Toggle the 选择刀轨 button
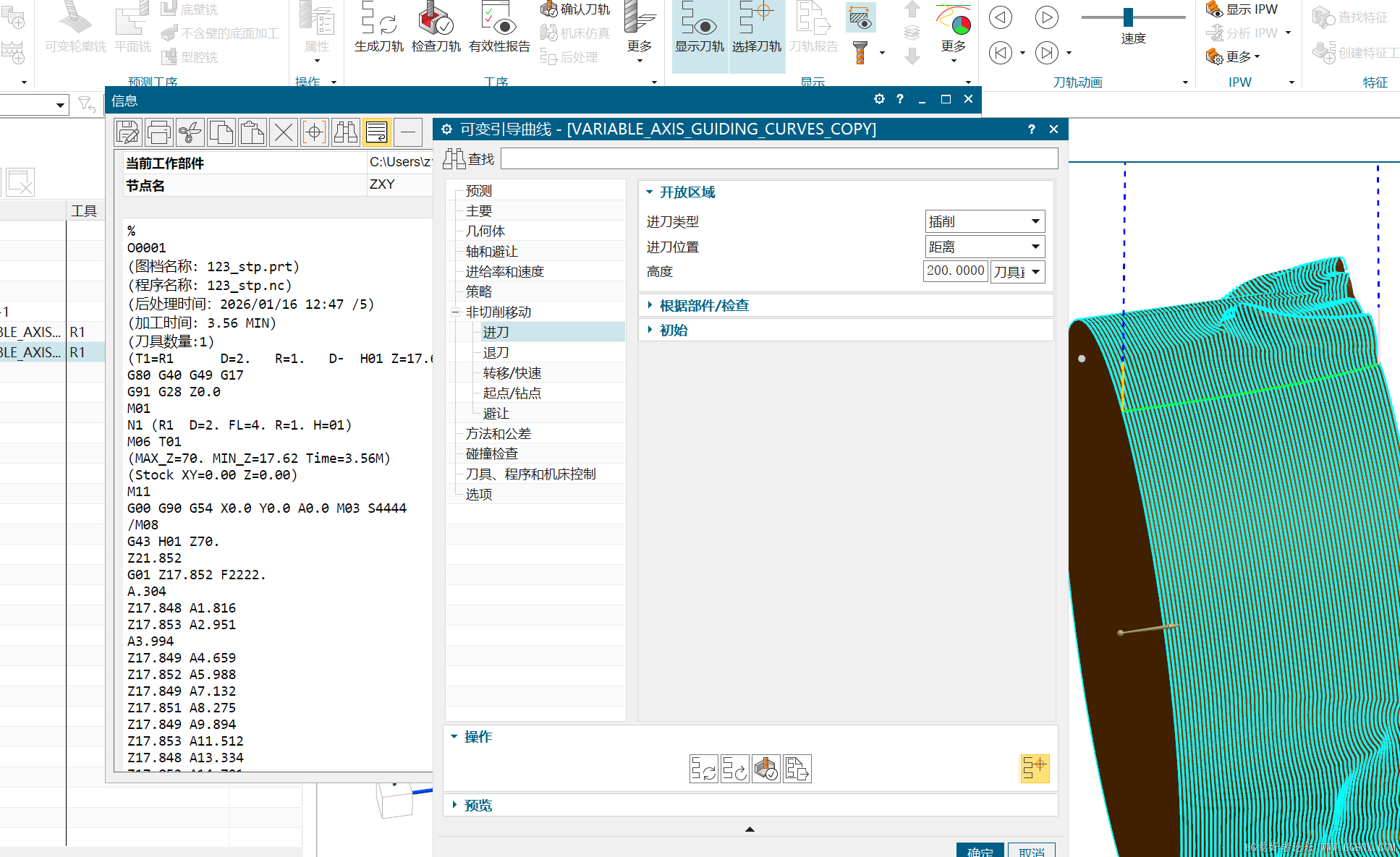Screen dimensions: 1400x857 coord(756,29)
